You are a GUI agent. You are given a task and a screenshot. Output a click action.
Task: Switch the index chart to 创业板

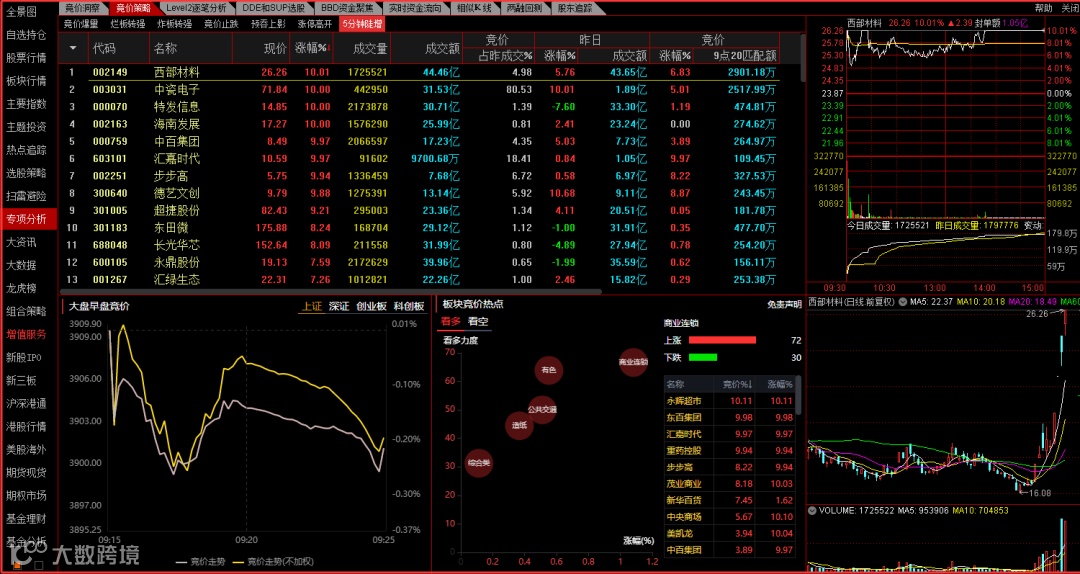371,307
